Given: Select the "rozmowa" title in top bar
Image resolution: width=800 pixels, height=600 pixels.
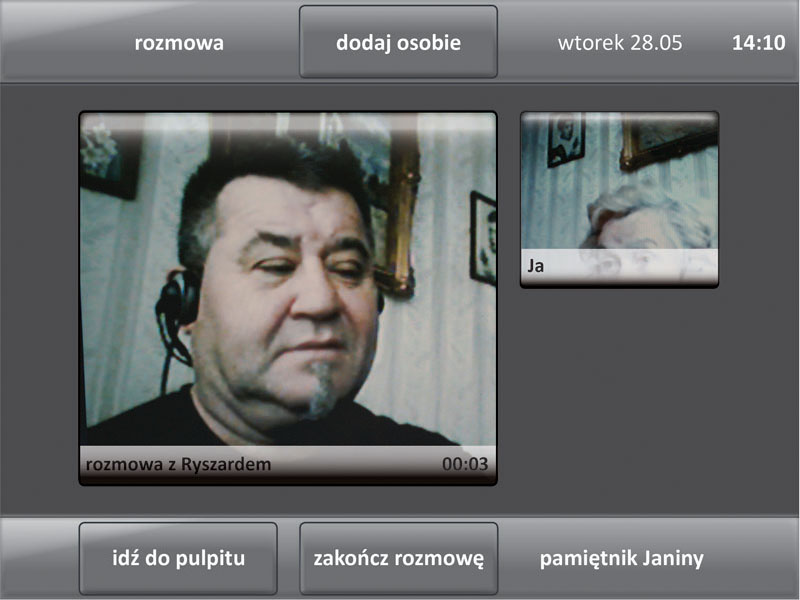Looking at the screenshot, I should [x=179, y=43].
